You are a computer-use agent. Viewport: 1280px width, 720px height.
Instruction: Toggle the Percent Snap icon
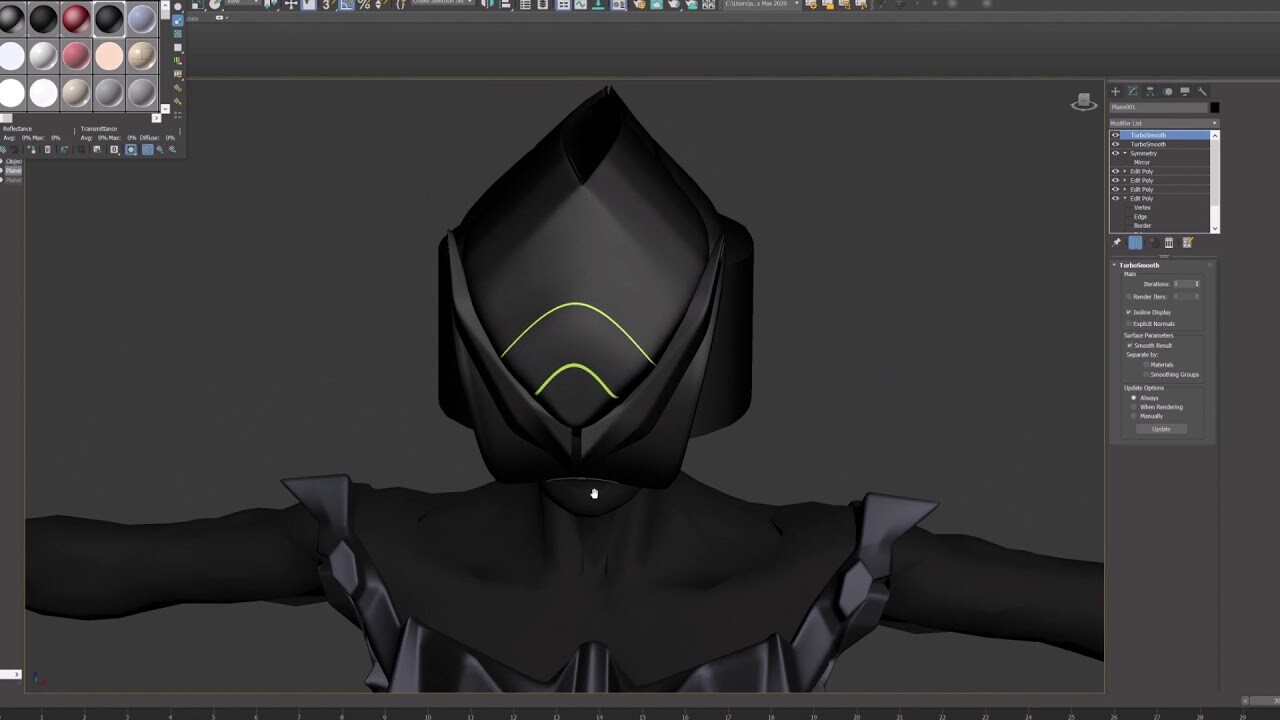(x=364, y=5)
